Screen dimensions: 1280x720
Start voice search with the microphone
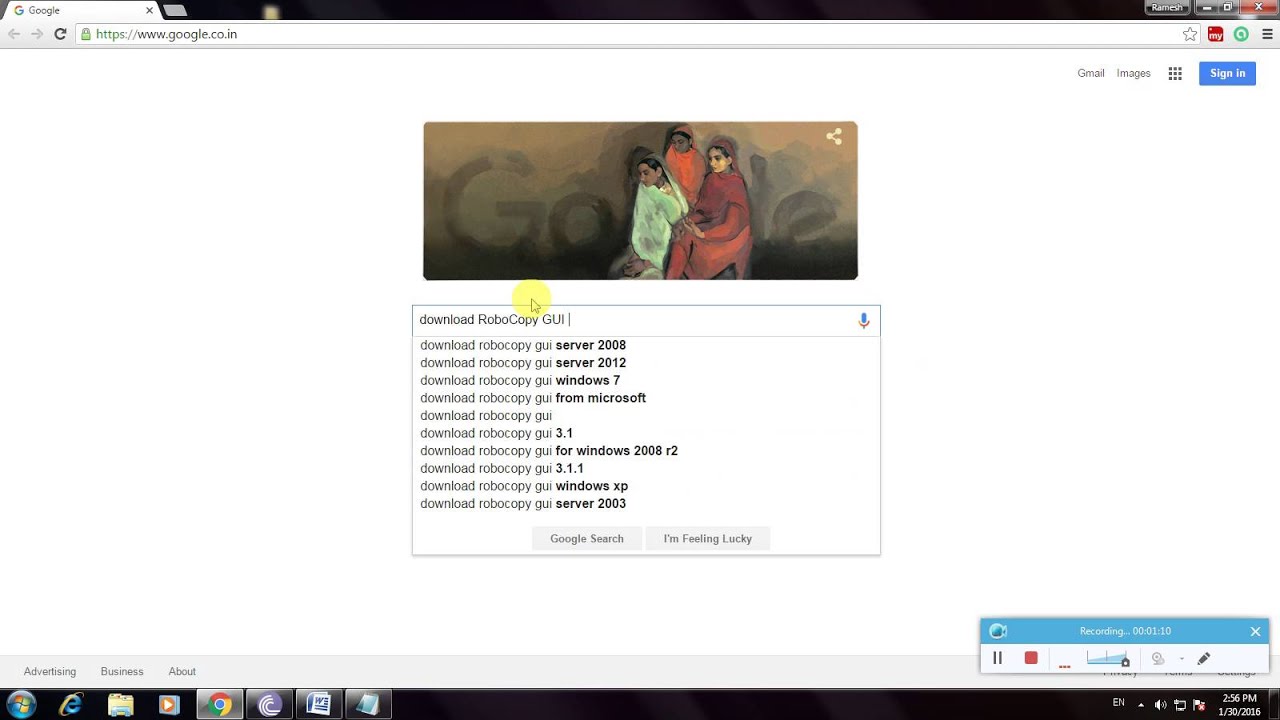[864, 320]
